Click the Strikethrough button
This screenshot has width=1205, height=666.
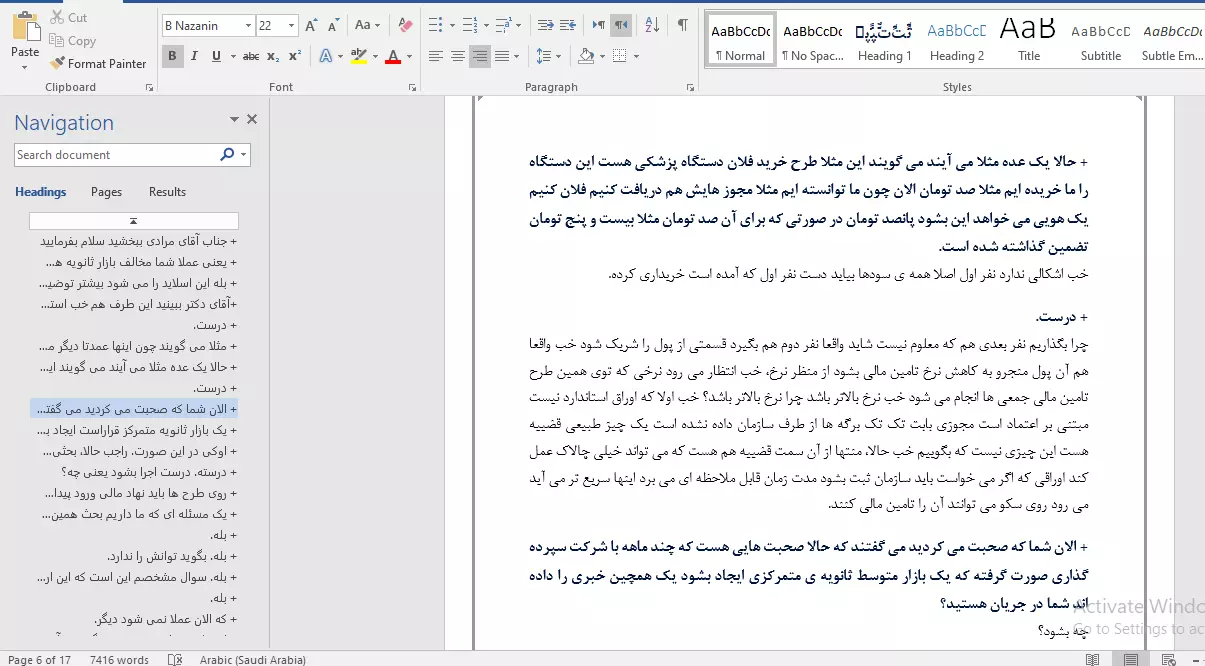pos(251,56)
